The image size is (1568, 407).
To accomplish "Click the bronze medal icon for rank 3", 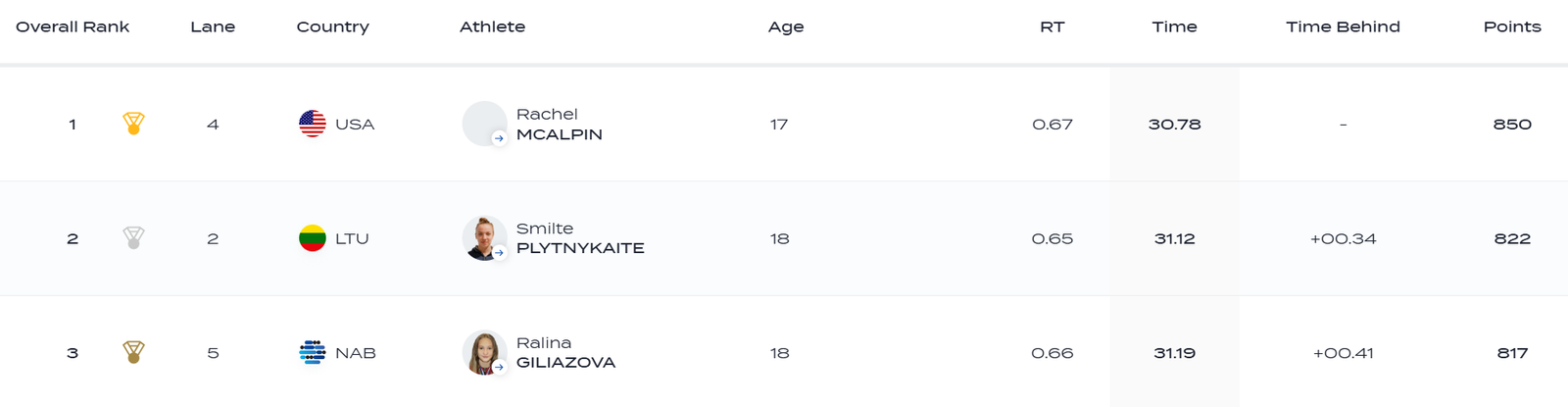I will [133, 352].
